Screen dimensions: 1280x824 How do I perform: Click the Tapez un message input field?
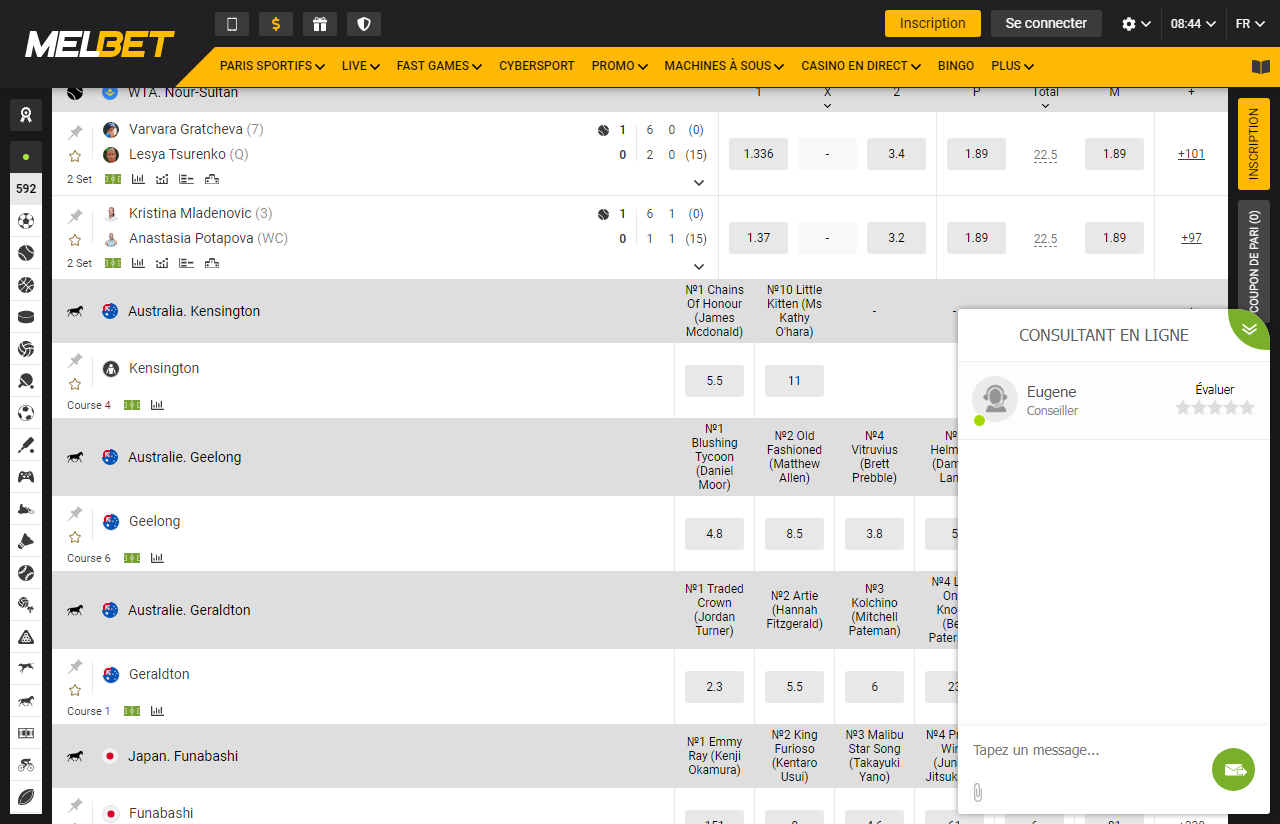(x=1085, y=750)
